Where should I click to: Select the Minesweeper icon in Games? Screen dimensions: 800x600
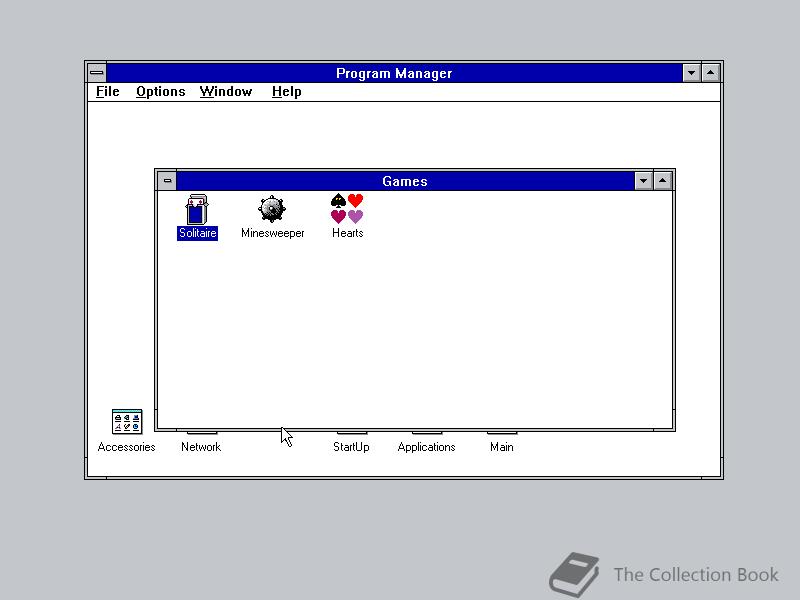coord(271,209)
